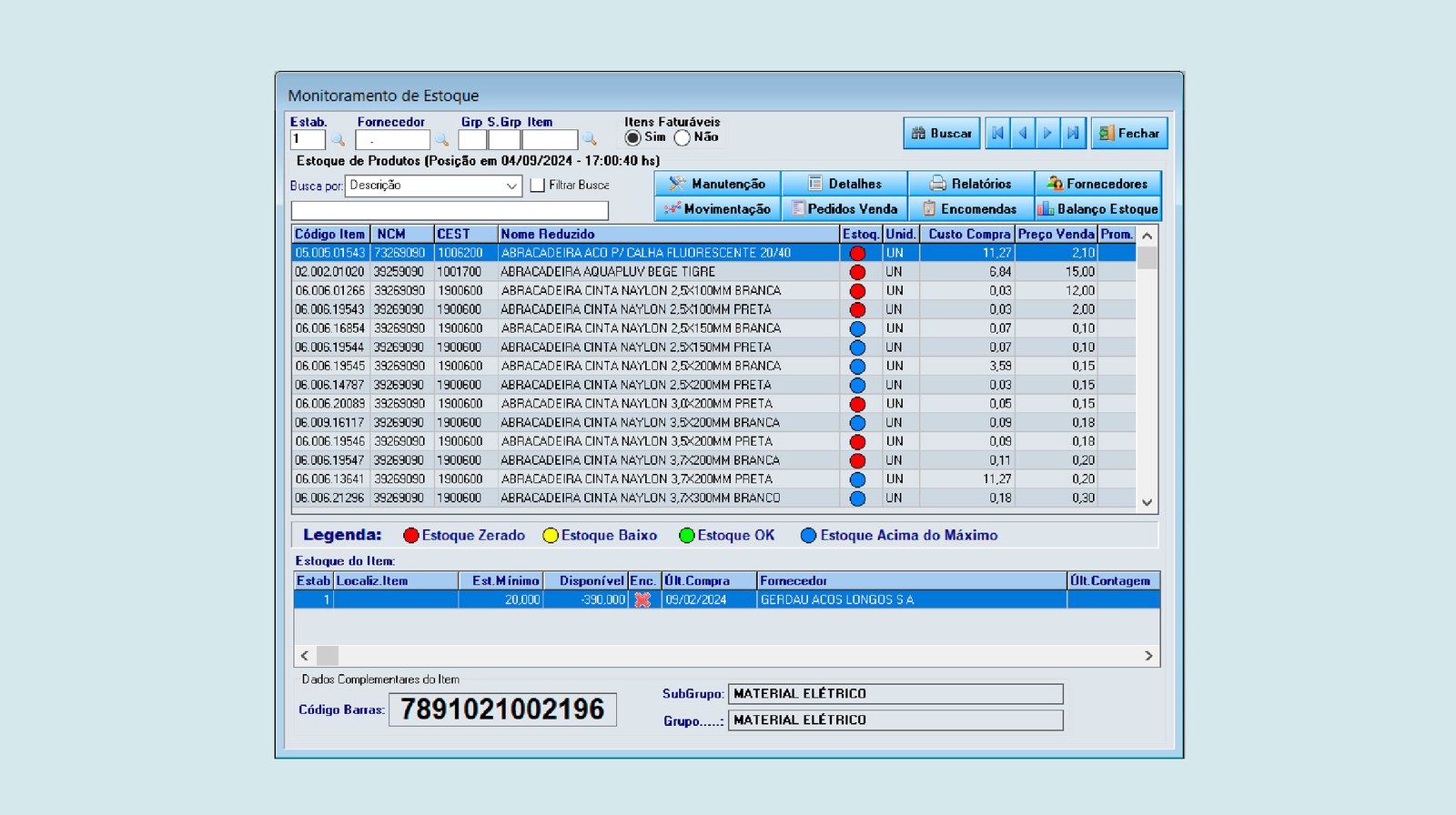The height and width of the screenshot is (815, 1456).
Task: Click red stock indicator of 3,0X200MM PRETA row
Action: [857, 404]
